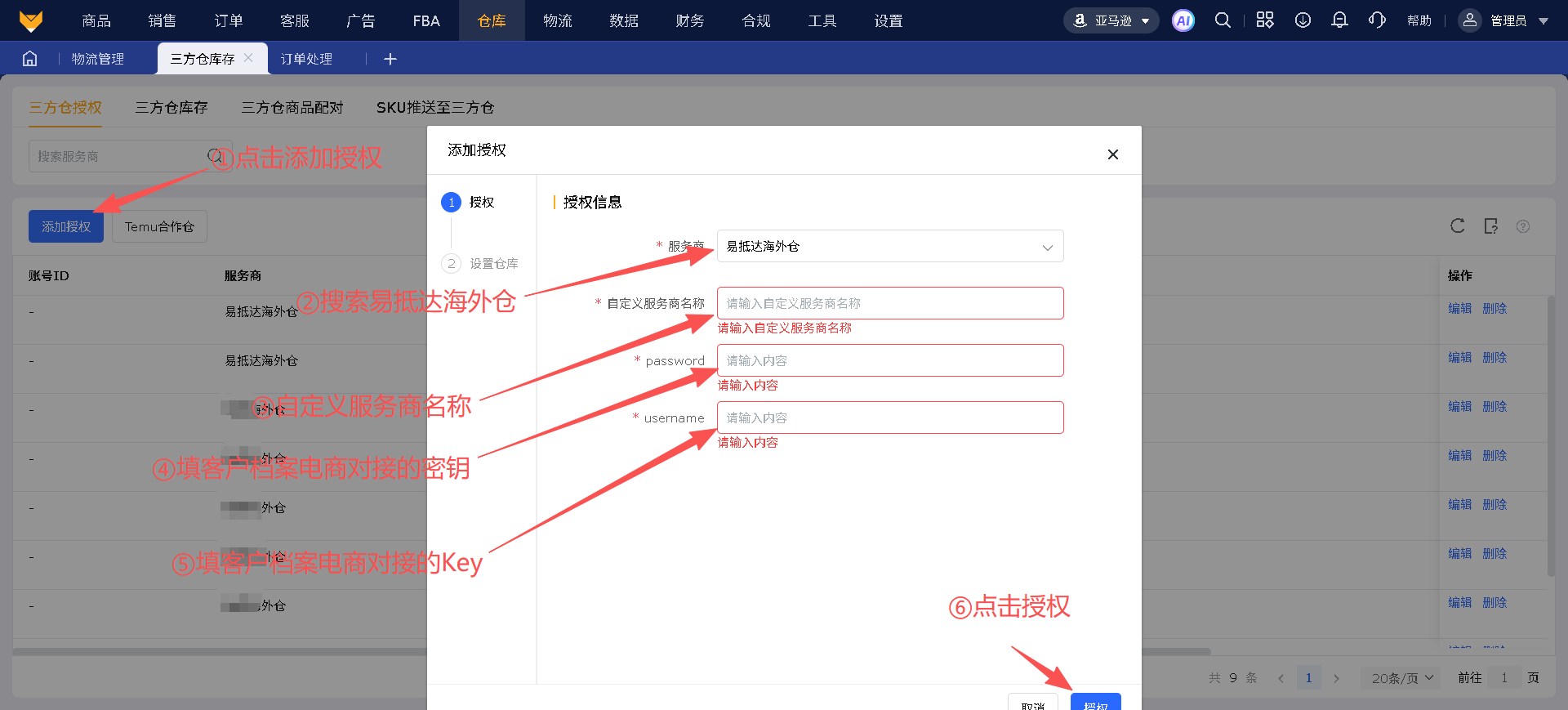
Task: Click the search icon in 搜索服务商 field
Action: coord(214,155)
